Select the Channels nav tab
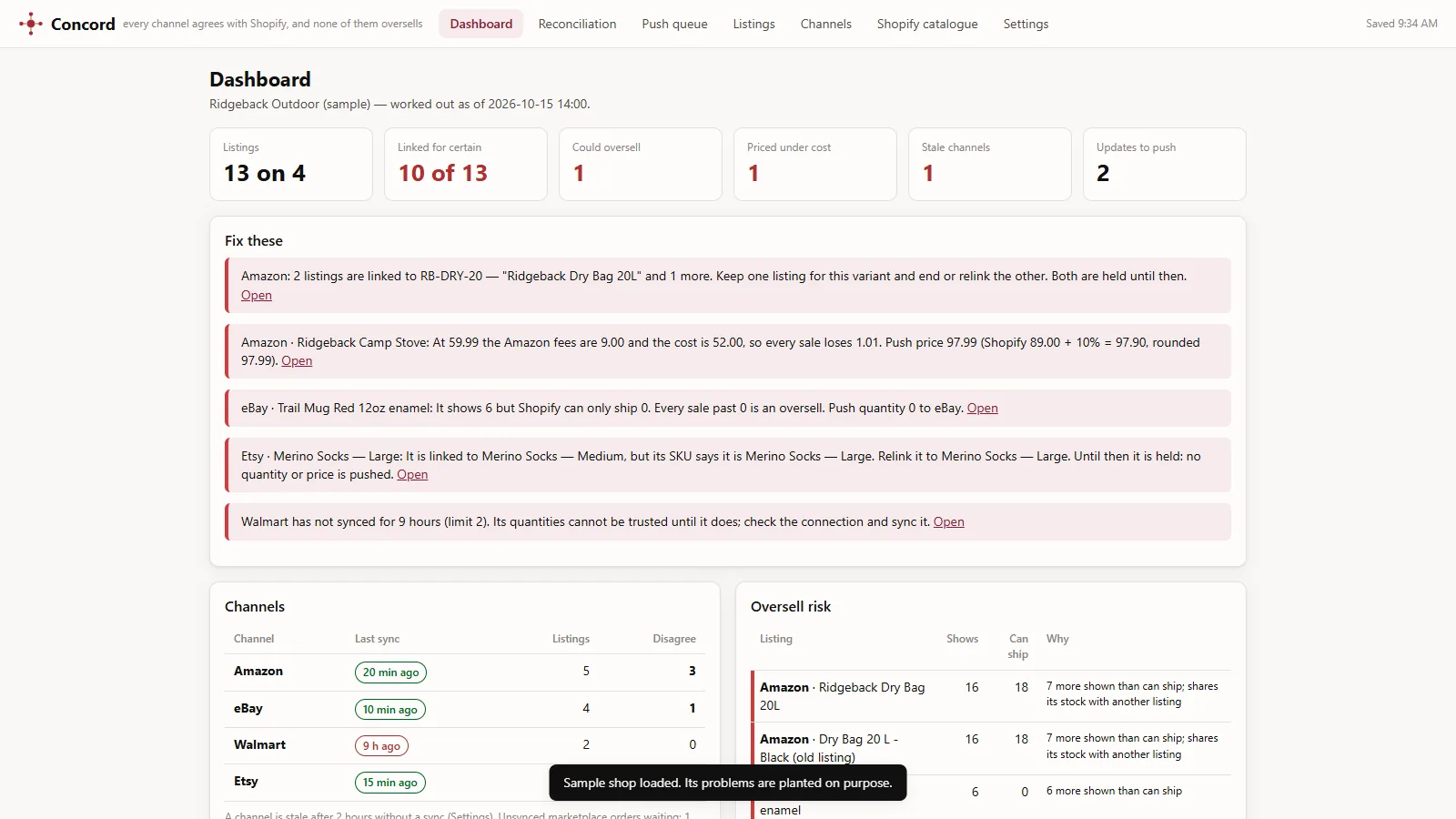 [825, 24]
